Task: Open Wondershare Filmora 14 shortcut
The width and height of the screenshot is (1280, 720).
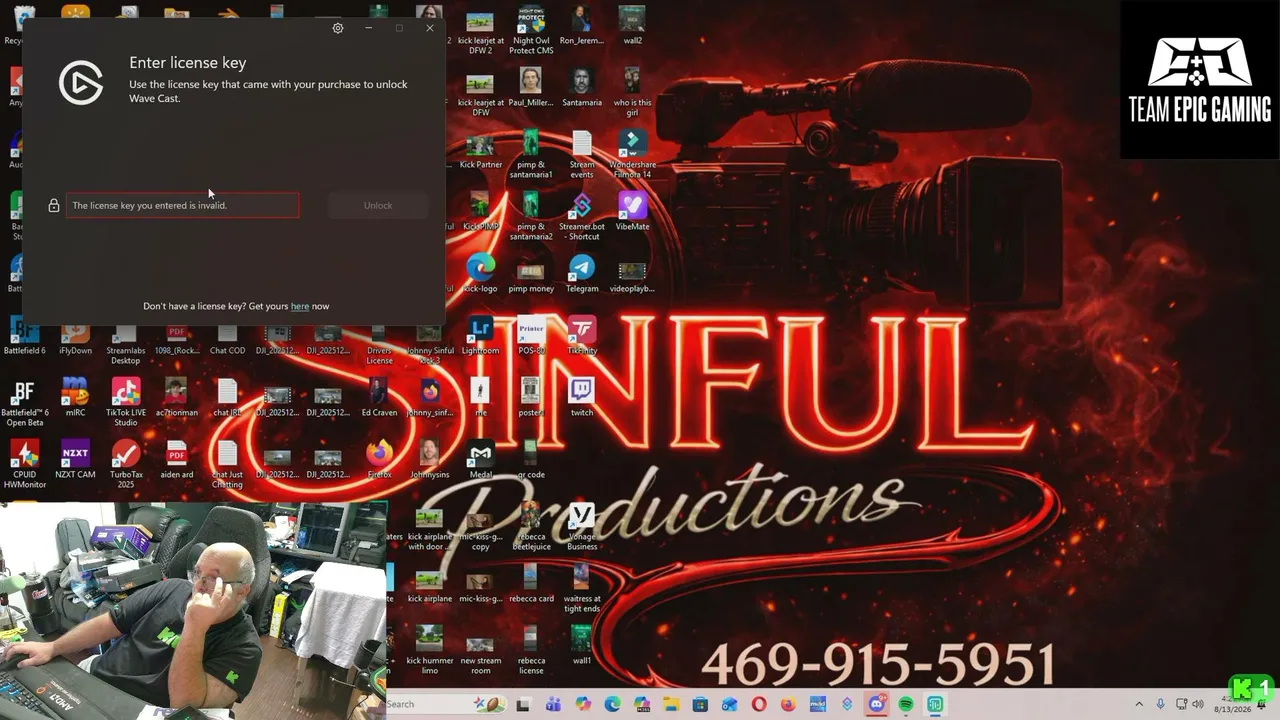Action: [632, 154]
